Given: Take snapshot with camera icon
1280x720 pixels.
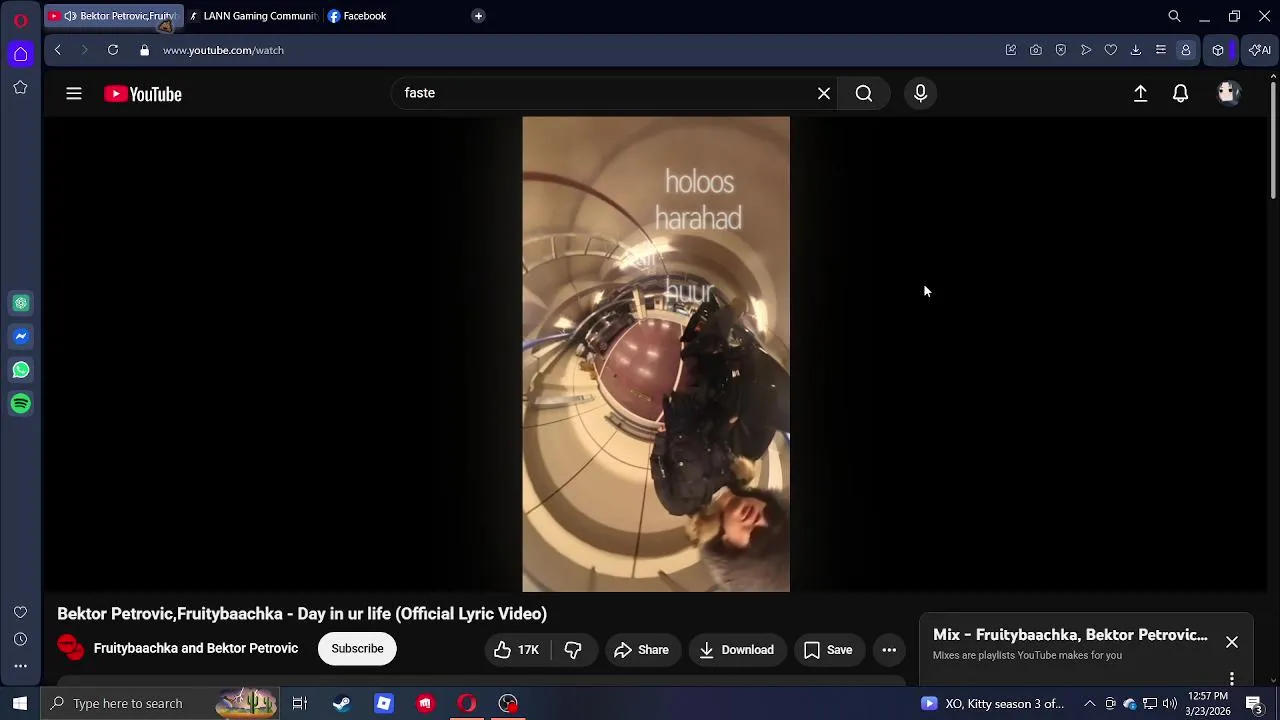Looking at the screenshot, I should pyautogui.click(x=1036, y=50).
